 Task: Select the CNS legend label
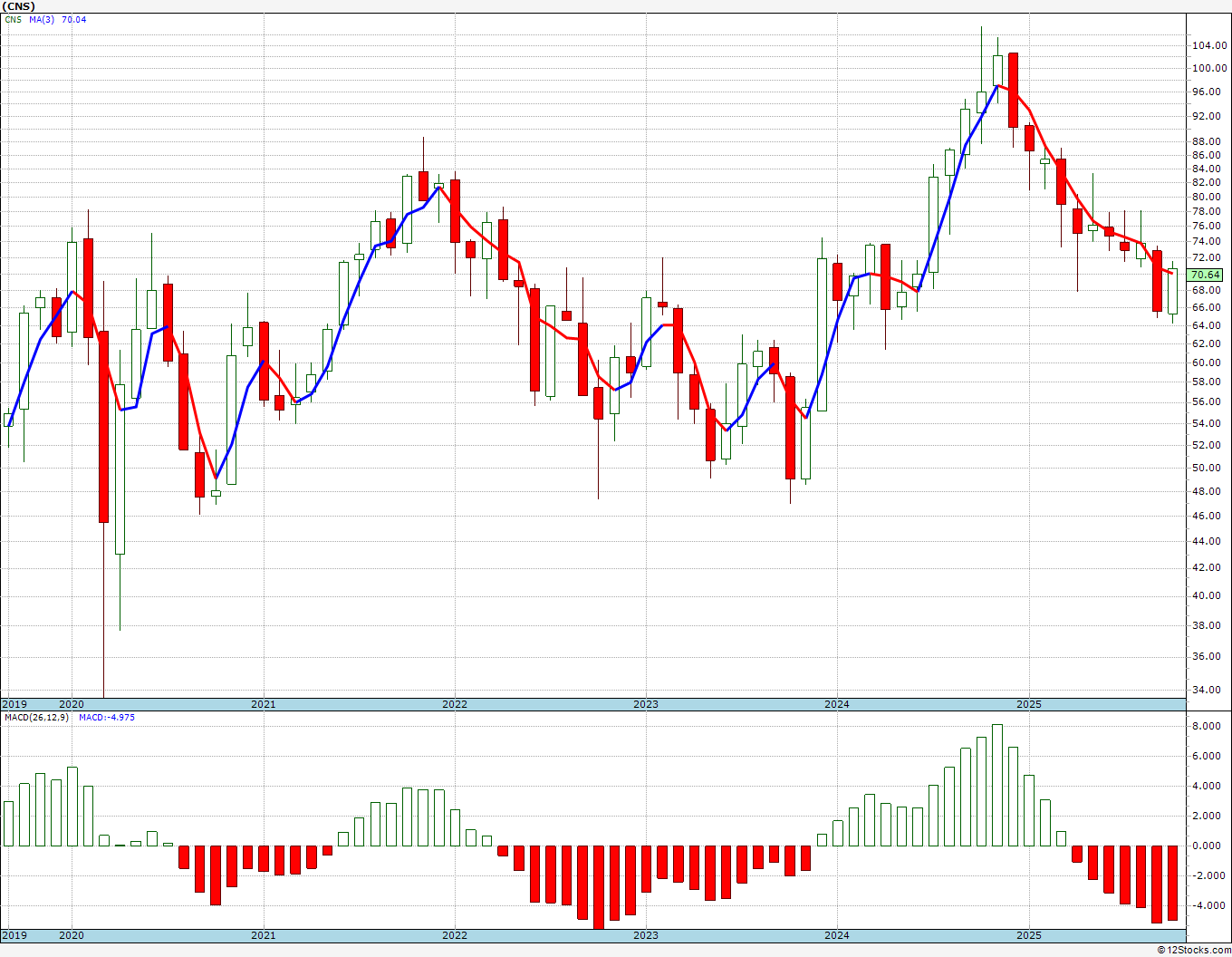point(13,19)
